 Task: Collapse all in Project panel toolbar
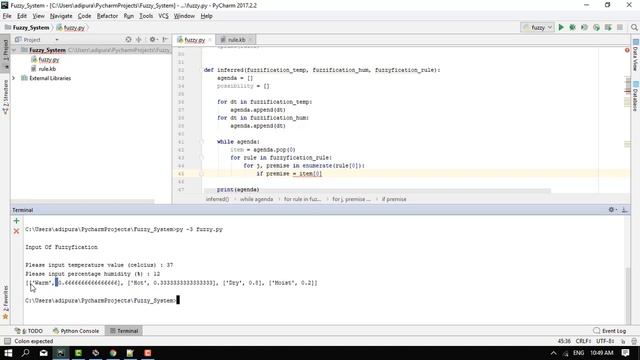[x=139, y=40]
